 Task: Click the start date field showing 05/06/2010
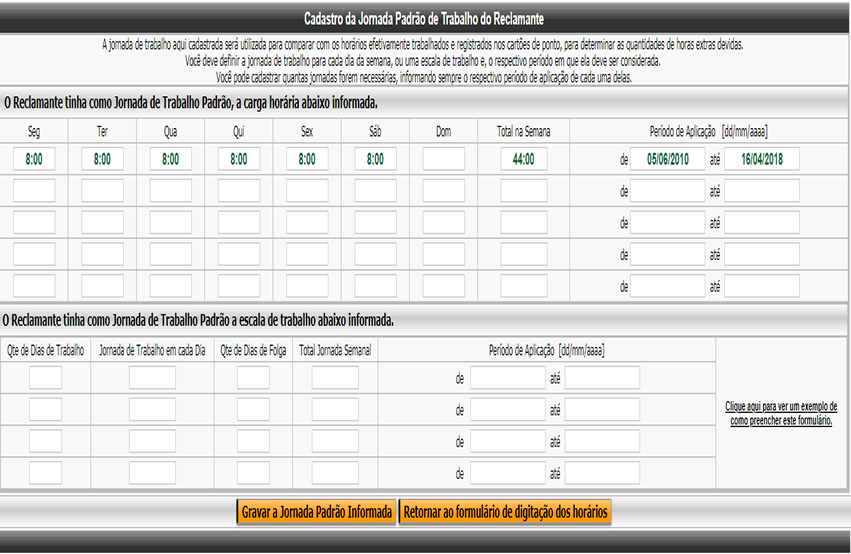coord(667,159)
